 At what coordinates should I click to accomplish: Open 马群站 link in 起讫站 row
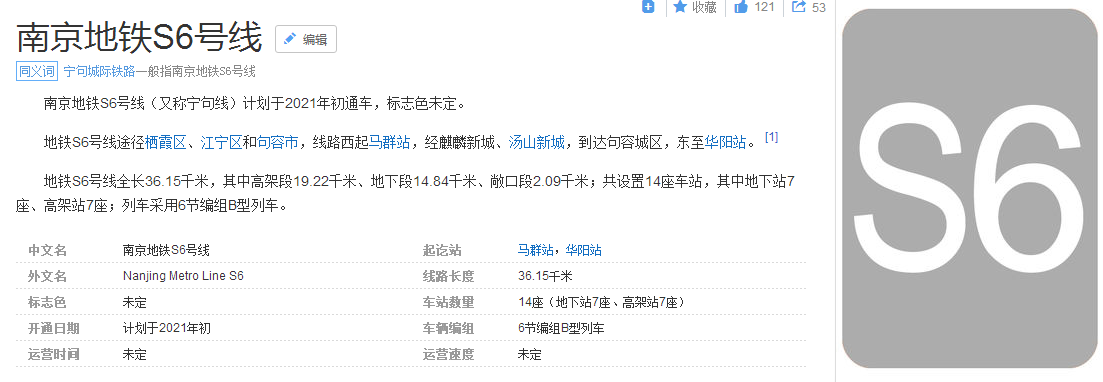(x=535, y=250)
